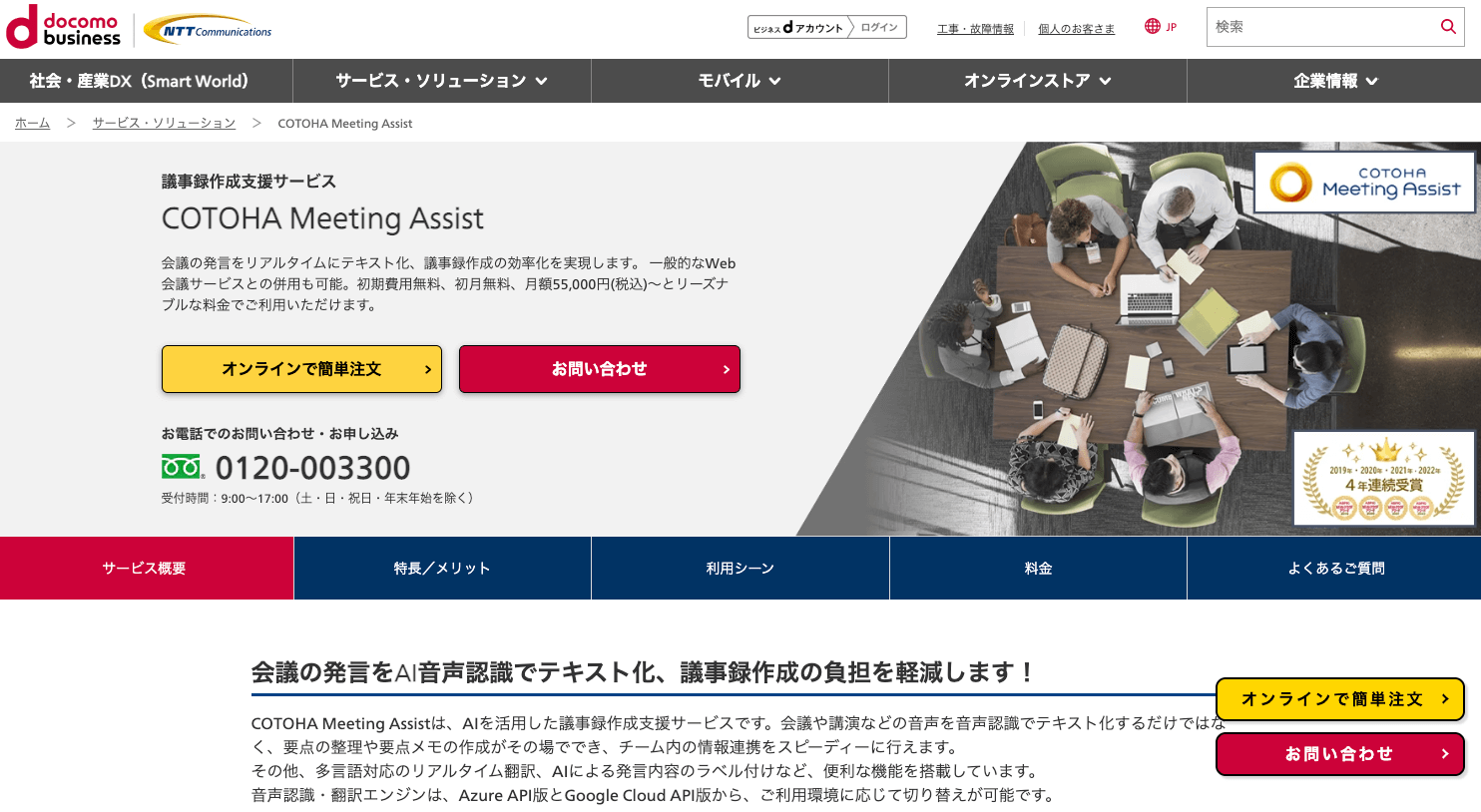Focus the 検索 search input field
This screenshot has height=812, width=1481.
point(1321,27)
